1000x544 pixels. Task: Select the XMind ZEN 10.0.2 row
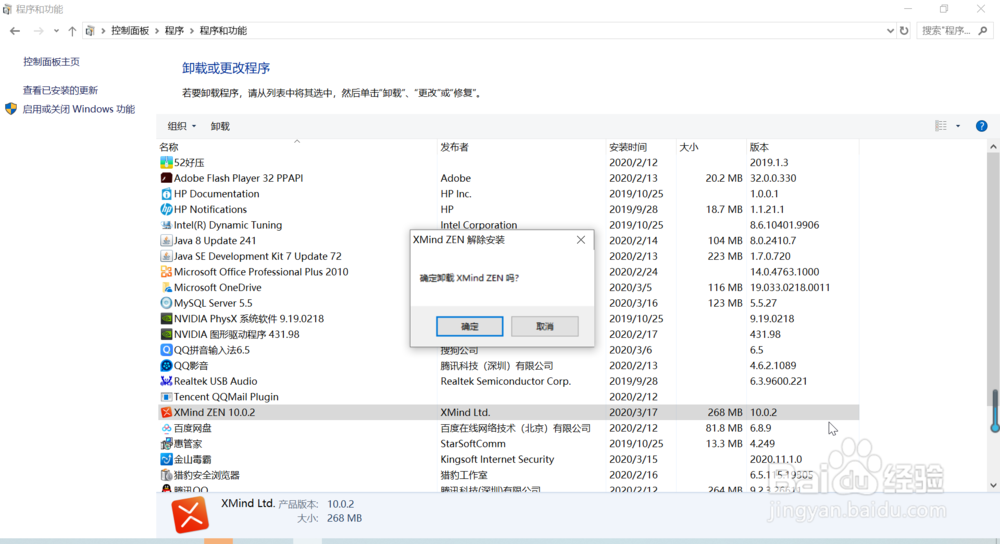[508, 413]
